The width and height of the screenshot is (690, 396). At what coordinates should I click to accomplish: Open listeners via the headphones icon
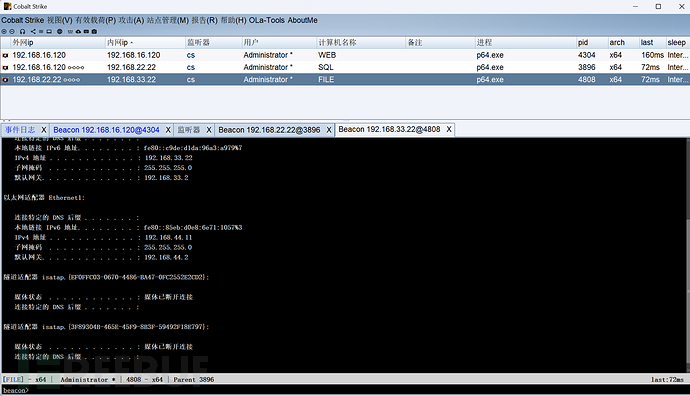coord(22,32)
